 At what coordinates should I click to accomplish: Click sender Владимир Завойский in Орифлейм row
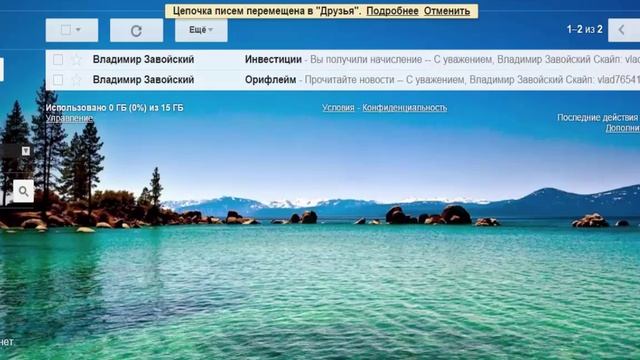(x=143, y=80)
